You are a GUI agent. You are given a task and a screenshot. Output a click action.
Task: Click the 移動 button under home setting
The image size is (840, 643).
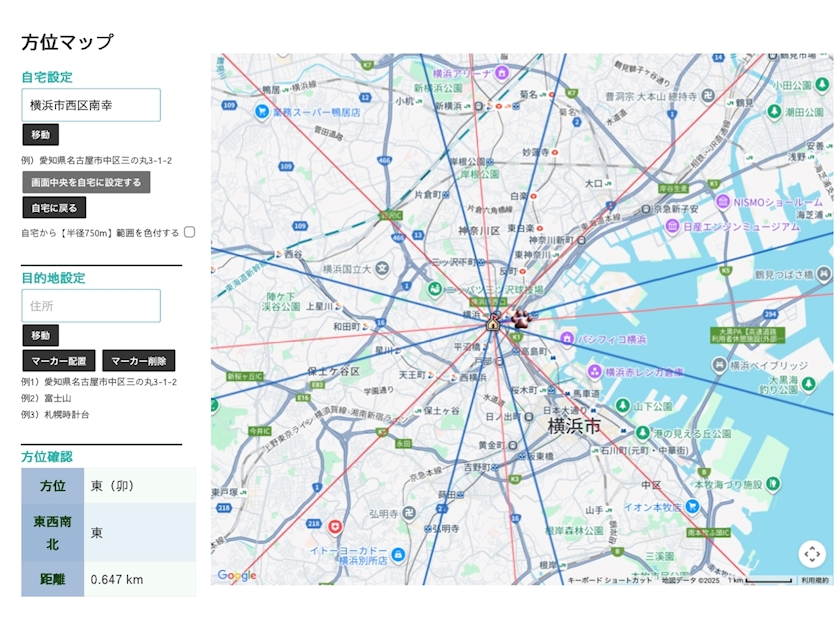click(x=40, y=135)
